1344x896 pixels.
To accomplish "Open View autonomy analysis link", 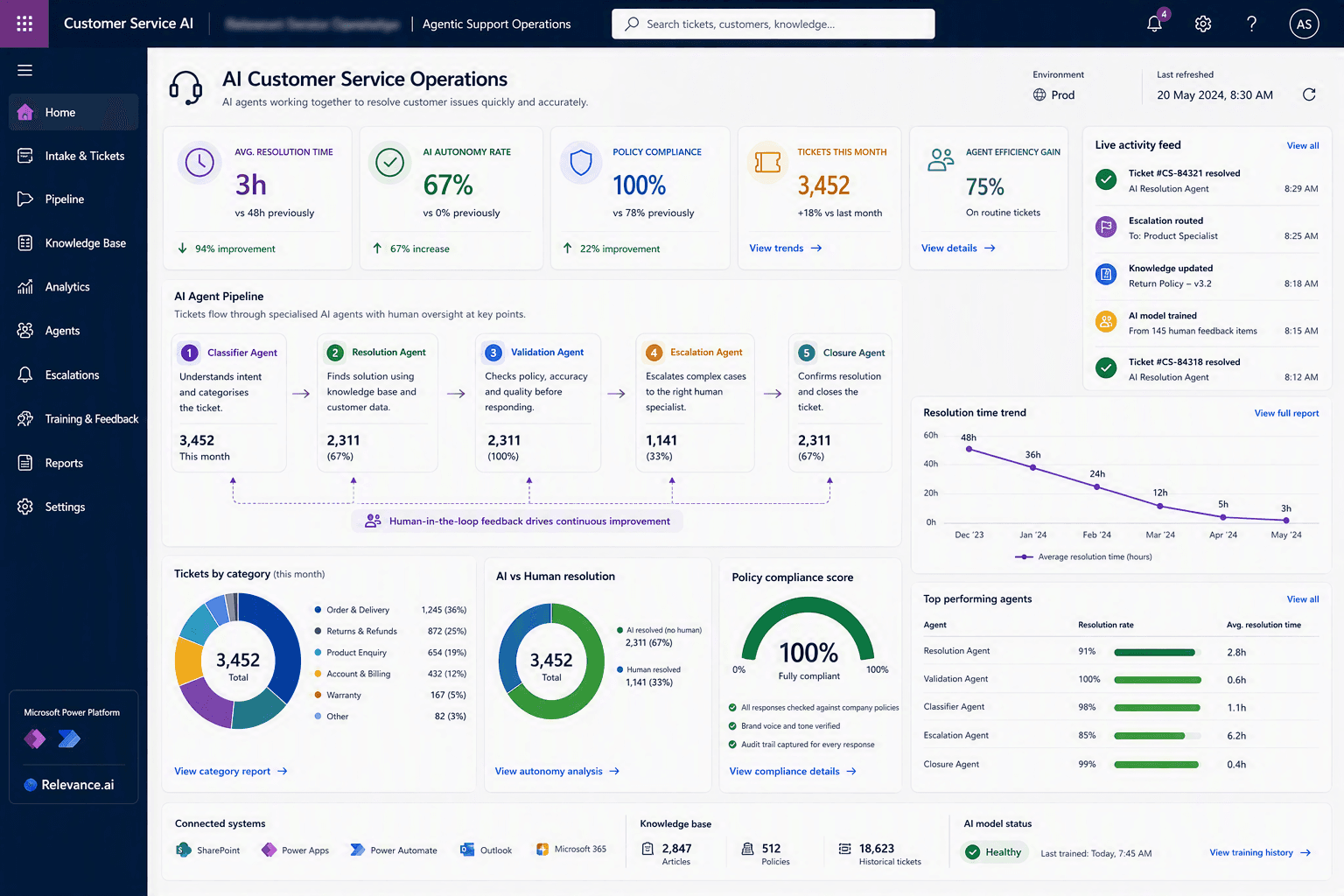I will point(557,771).
